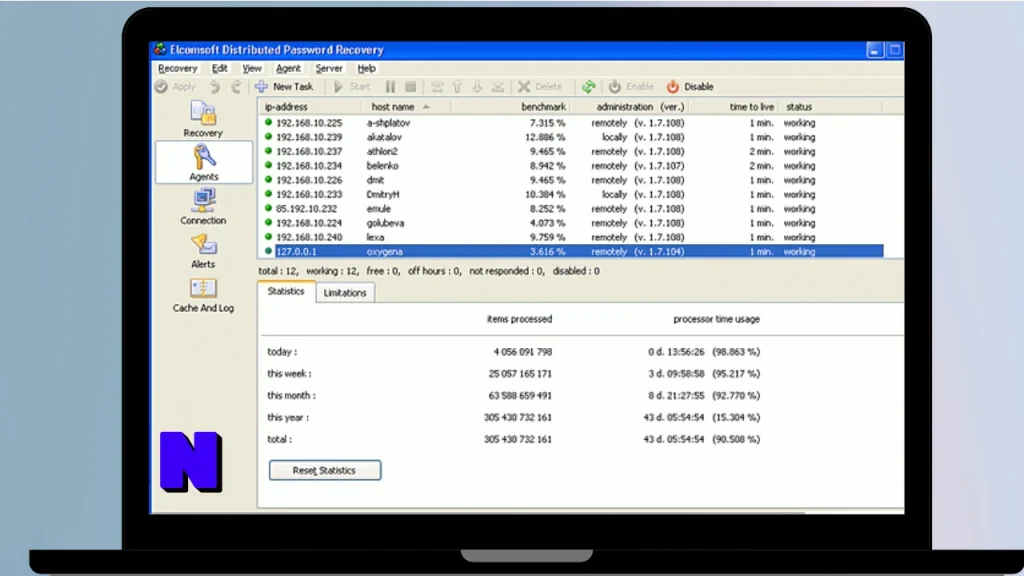The height and width of the screenshot is (576, 1024).
Task: Click total processor usage 90.508 %
Action: pos(736,440)
